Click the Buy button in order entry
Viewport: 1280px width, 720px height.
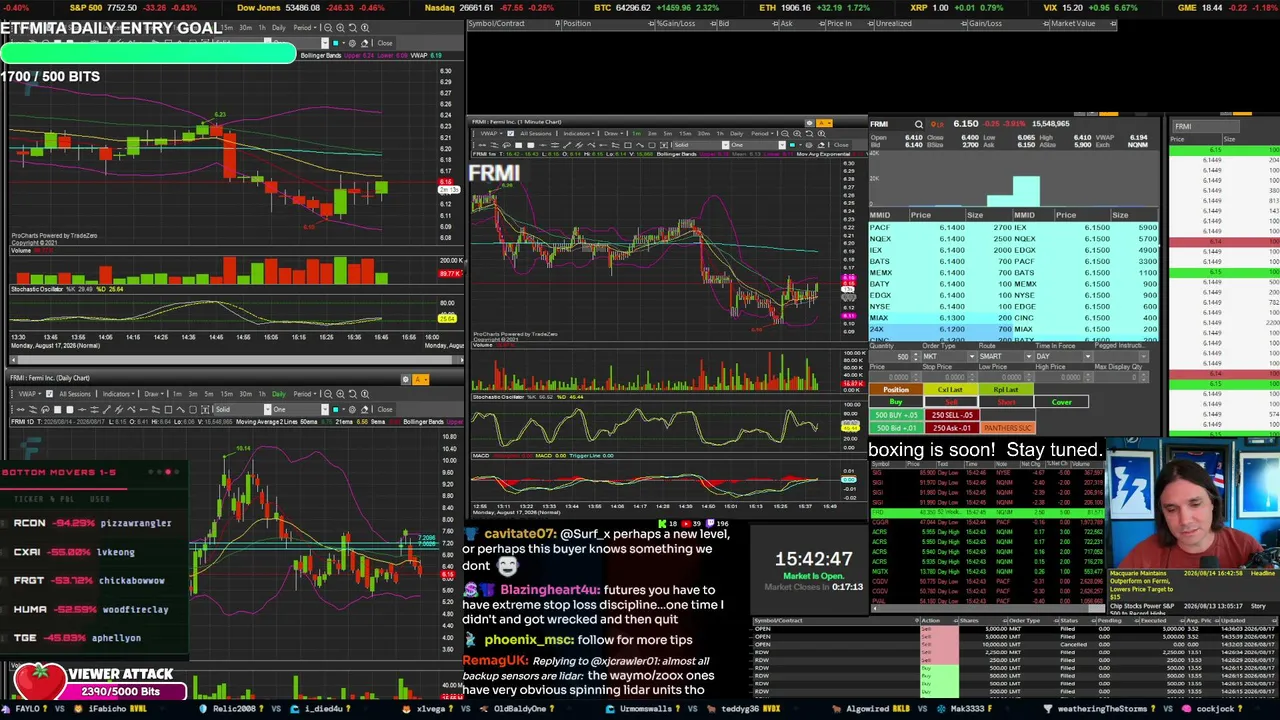896,402
